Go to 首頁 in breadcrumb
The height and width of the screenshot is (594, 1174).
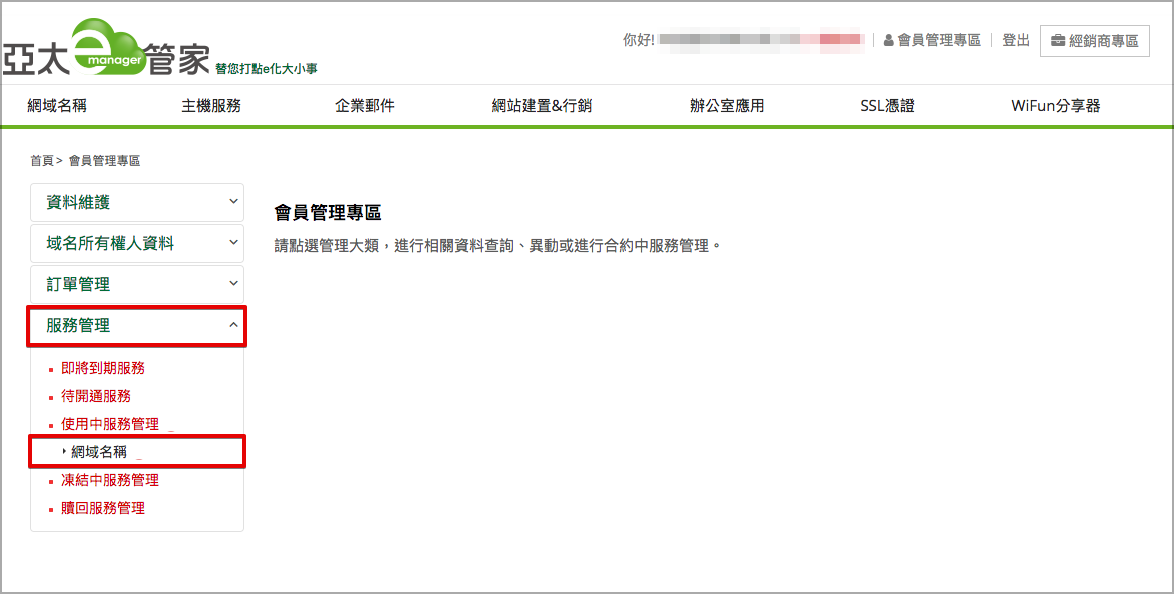42,160
